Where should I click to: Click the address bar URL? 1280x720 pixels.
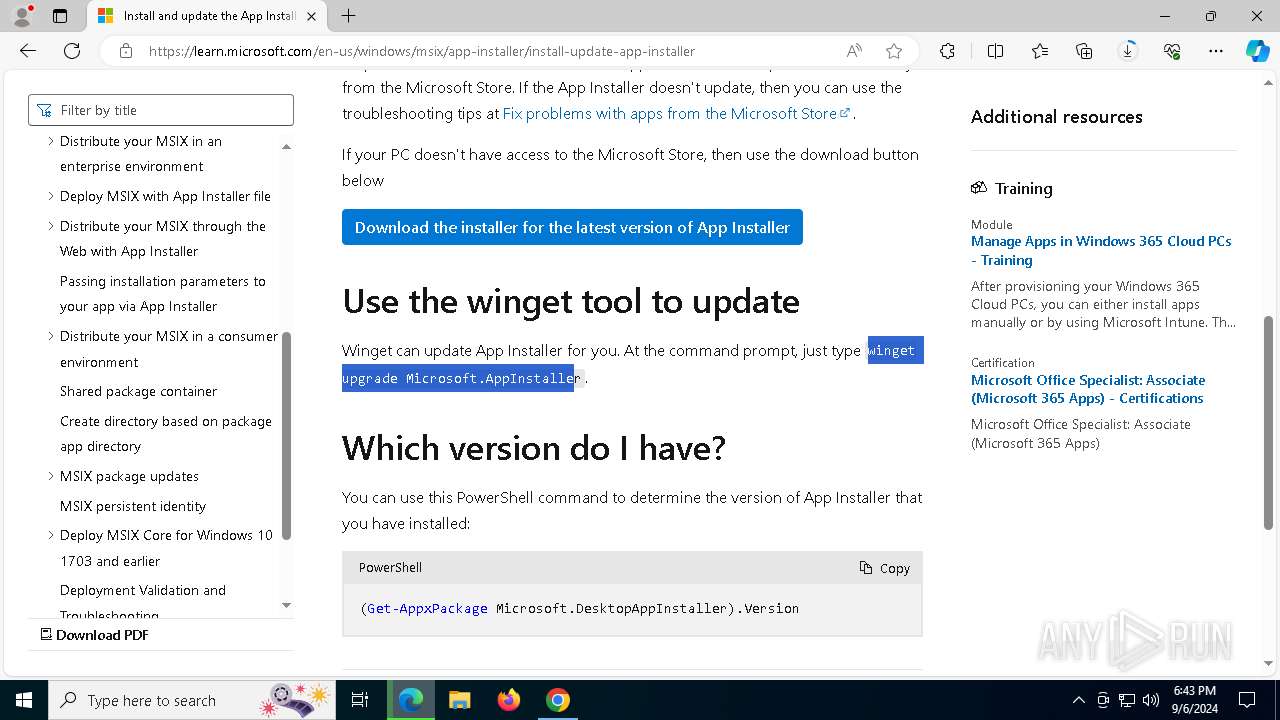[422, 51]
